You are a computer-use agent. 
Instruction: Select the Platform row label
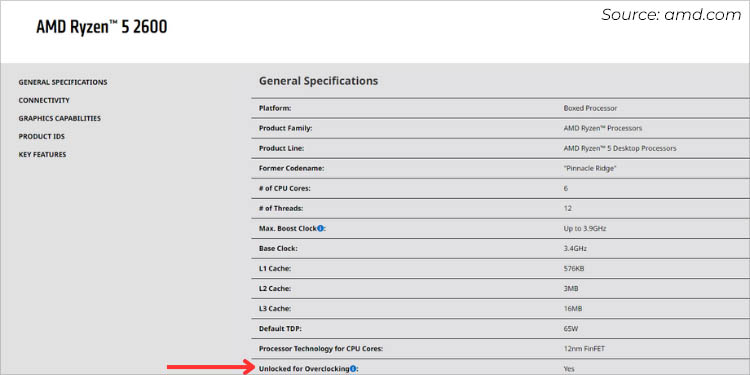point(275,108)
